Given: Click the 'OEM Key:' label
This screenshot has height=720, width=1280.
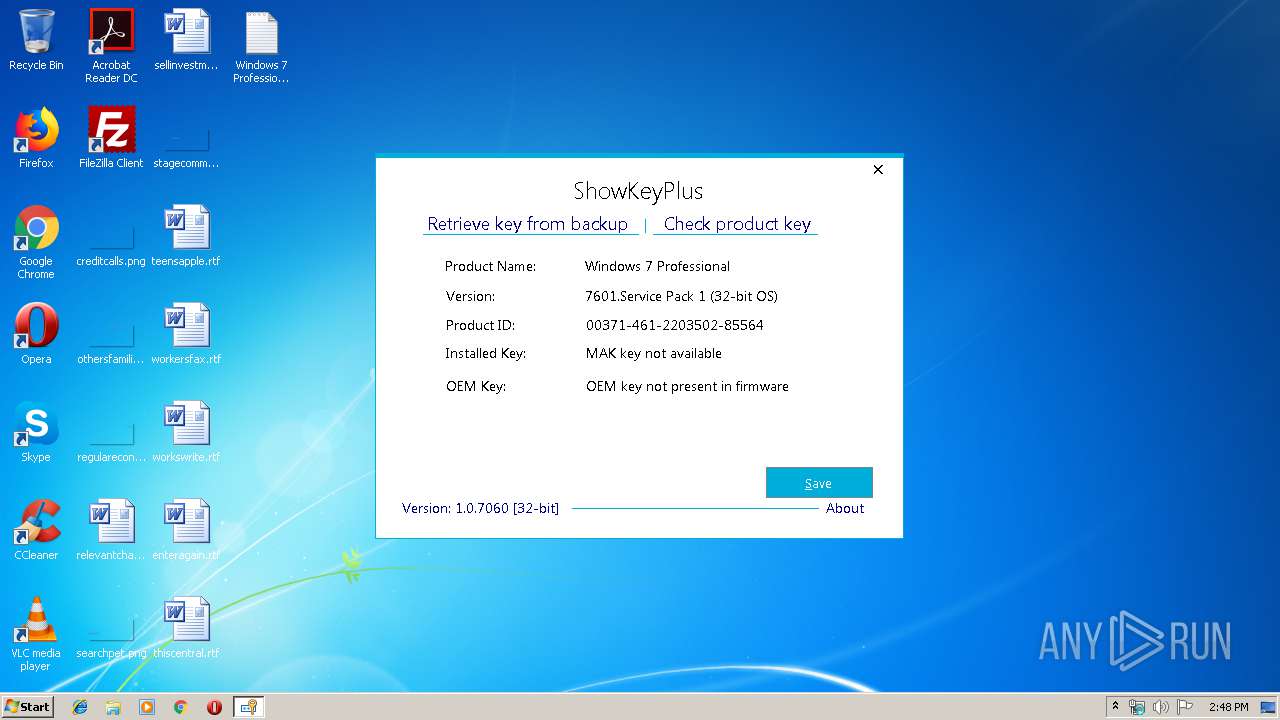Looking at the screenshot, I should (x=476, y=386).
